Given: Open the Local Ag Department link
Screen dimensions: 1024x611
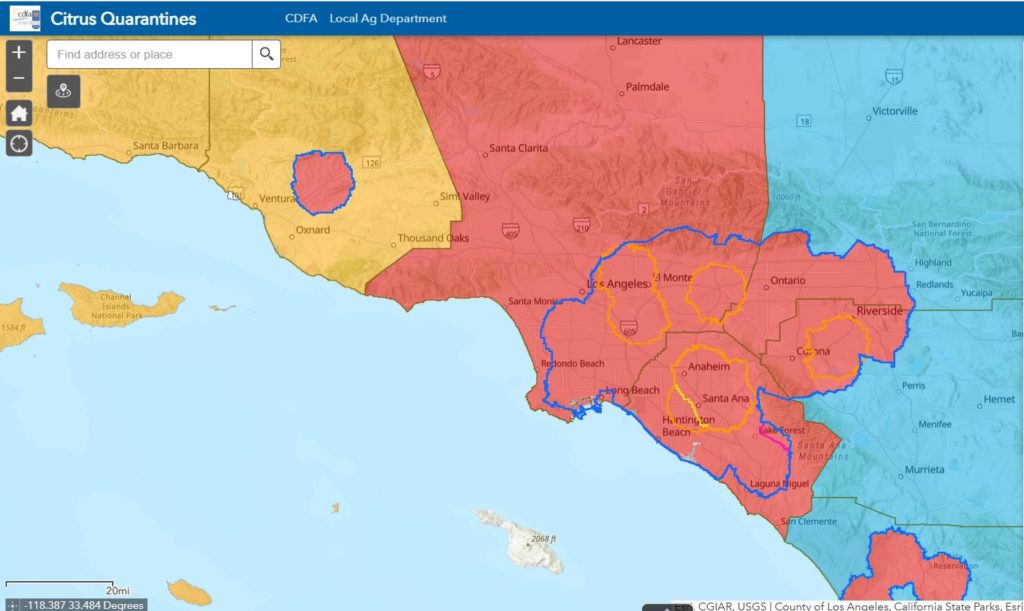Looking at the screenshot, I should click(388, 19).
